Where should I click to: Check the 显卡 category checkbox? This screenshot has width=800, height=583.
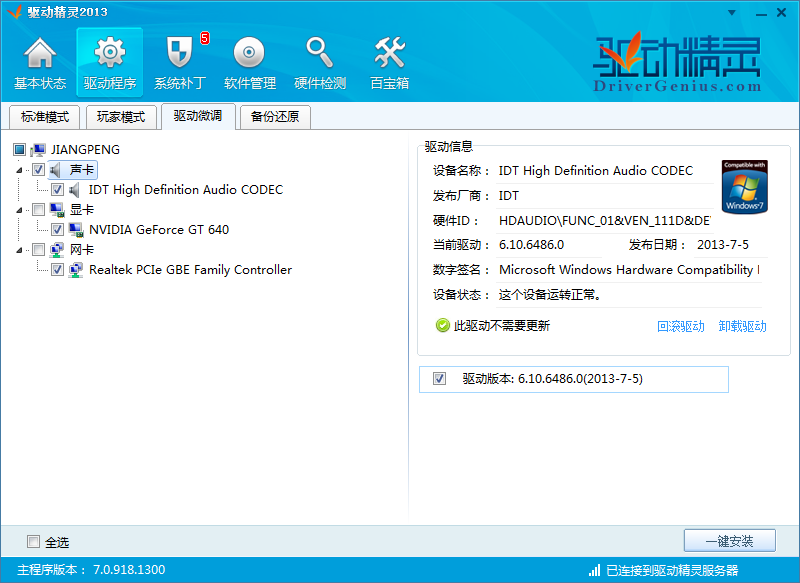(38, 209)
